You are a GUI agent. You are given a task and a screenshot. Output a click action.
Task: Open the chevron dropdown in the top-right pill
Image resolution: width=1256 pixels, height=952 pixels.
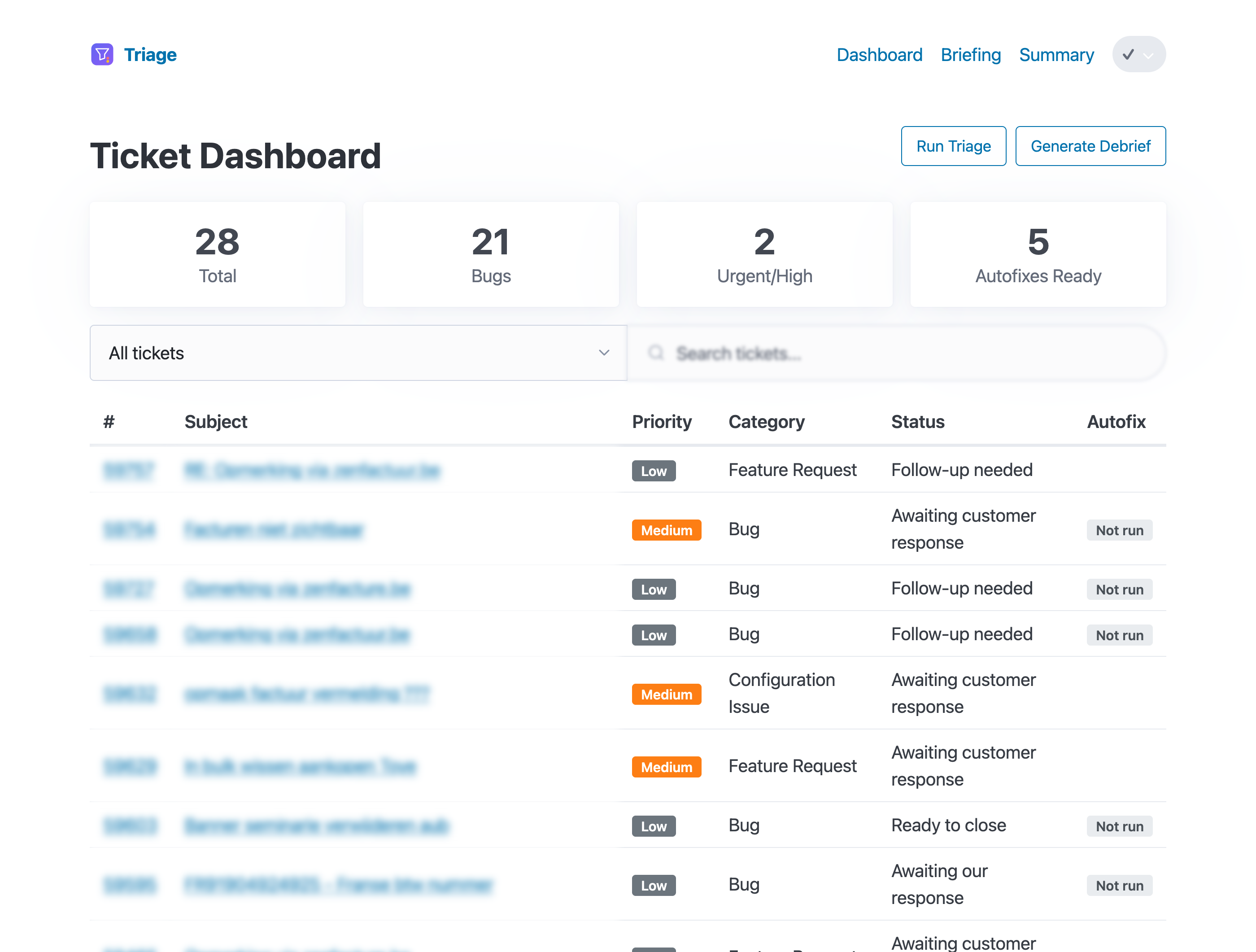(1149, 55)
